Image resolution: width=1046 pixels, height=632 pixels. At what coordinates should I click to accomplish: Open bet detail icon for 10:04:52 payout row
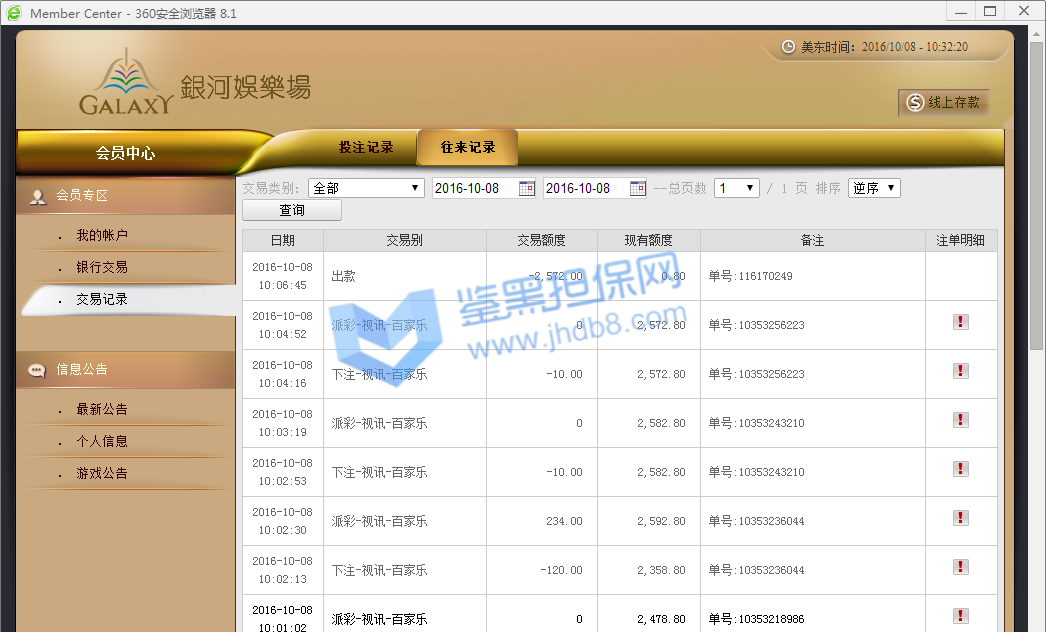(961, 322)
